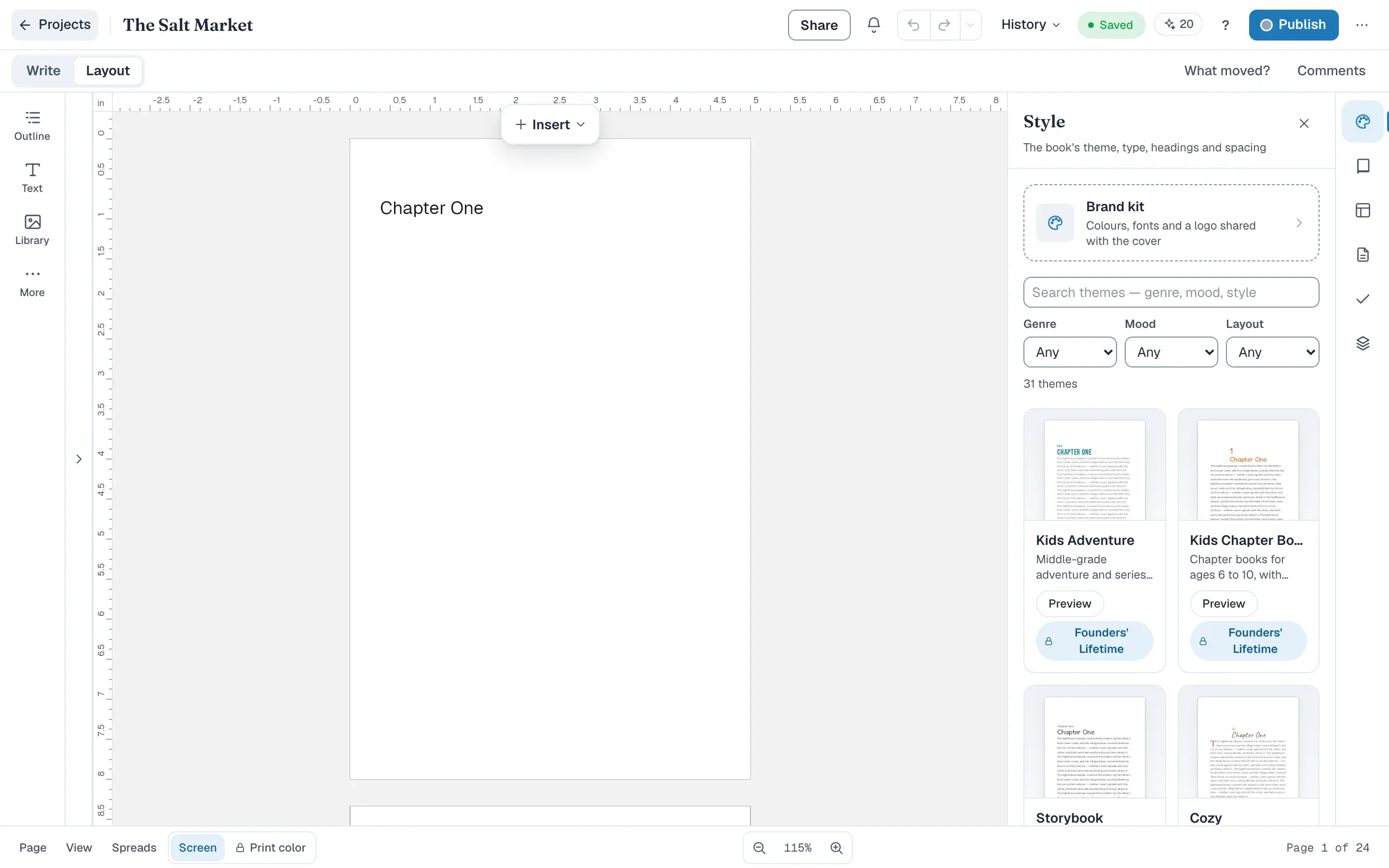Open the book icon panel in right rail

point(1362,166)
